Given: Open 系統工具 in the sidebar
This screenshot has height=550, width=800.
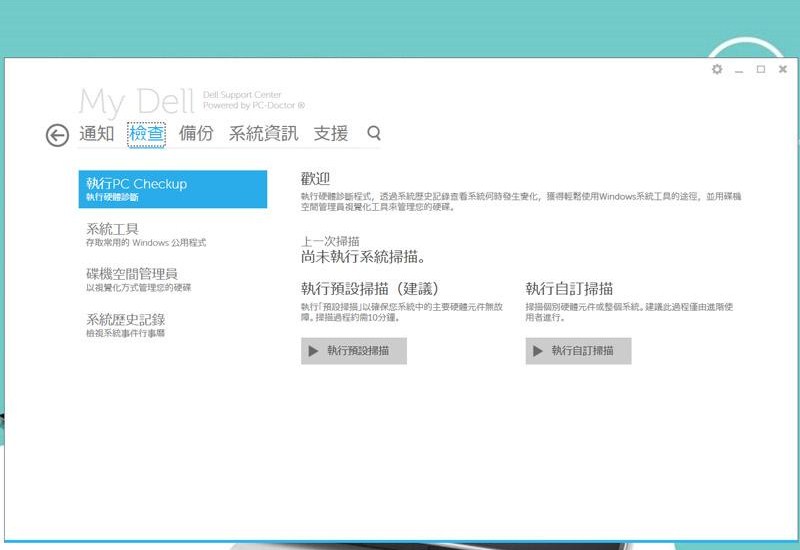Looking at the screenshot, I should (x=112, y=229).
